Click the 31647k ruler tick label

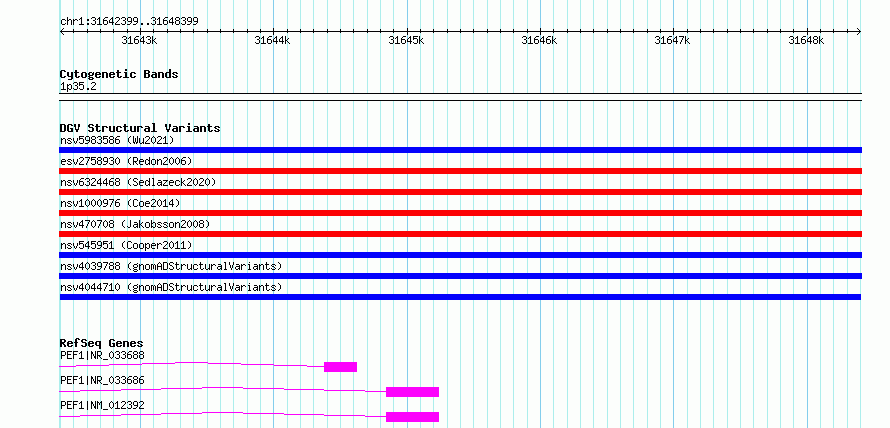tap(672, 40)
